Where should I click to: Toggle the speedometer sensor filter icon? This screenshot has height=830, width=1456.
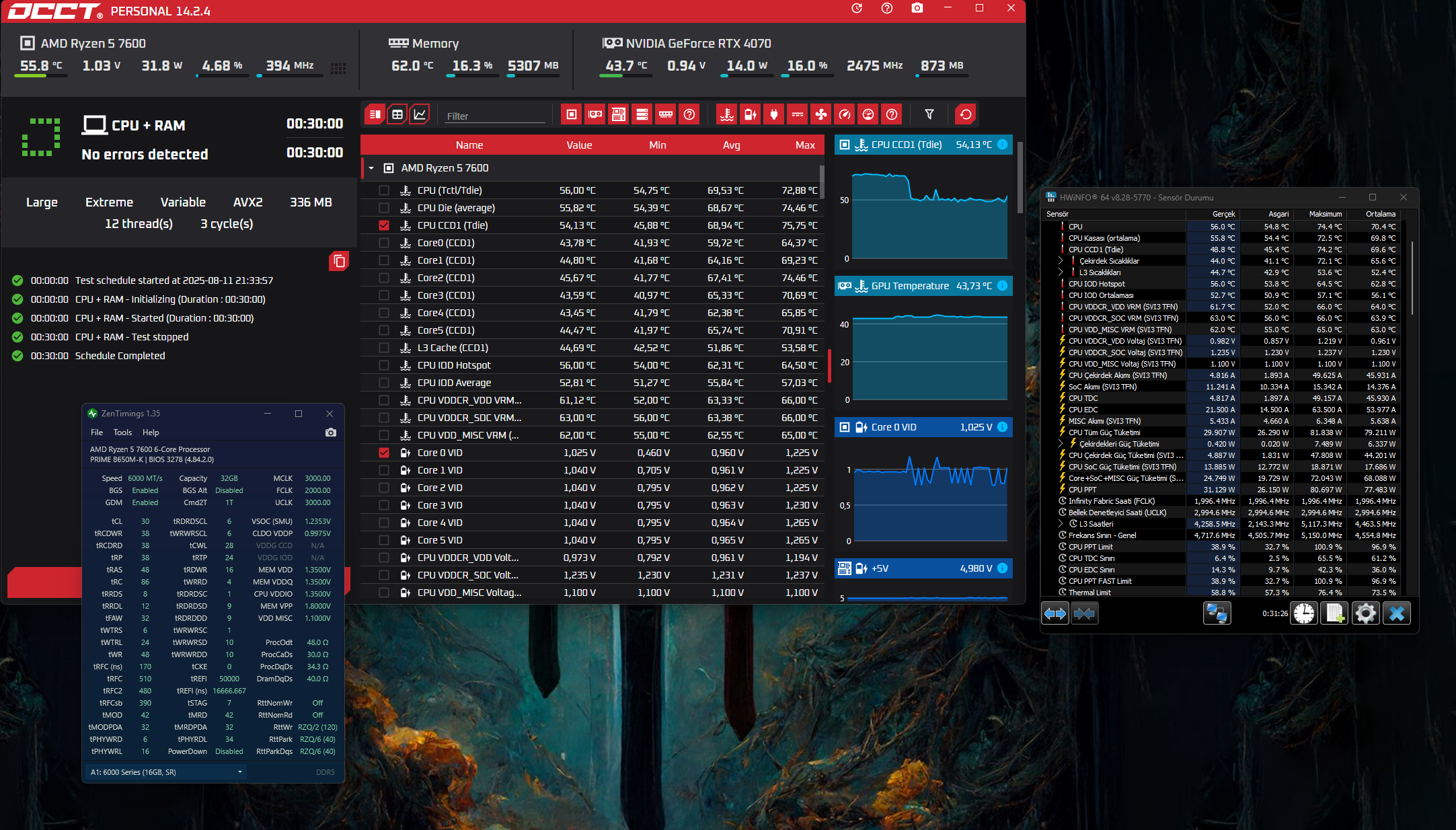(x=845, y=114)
